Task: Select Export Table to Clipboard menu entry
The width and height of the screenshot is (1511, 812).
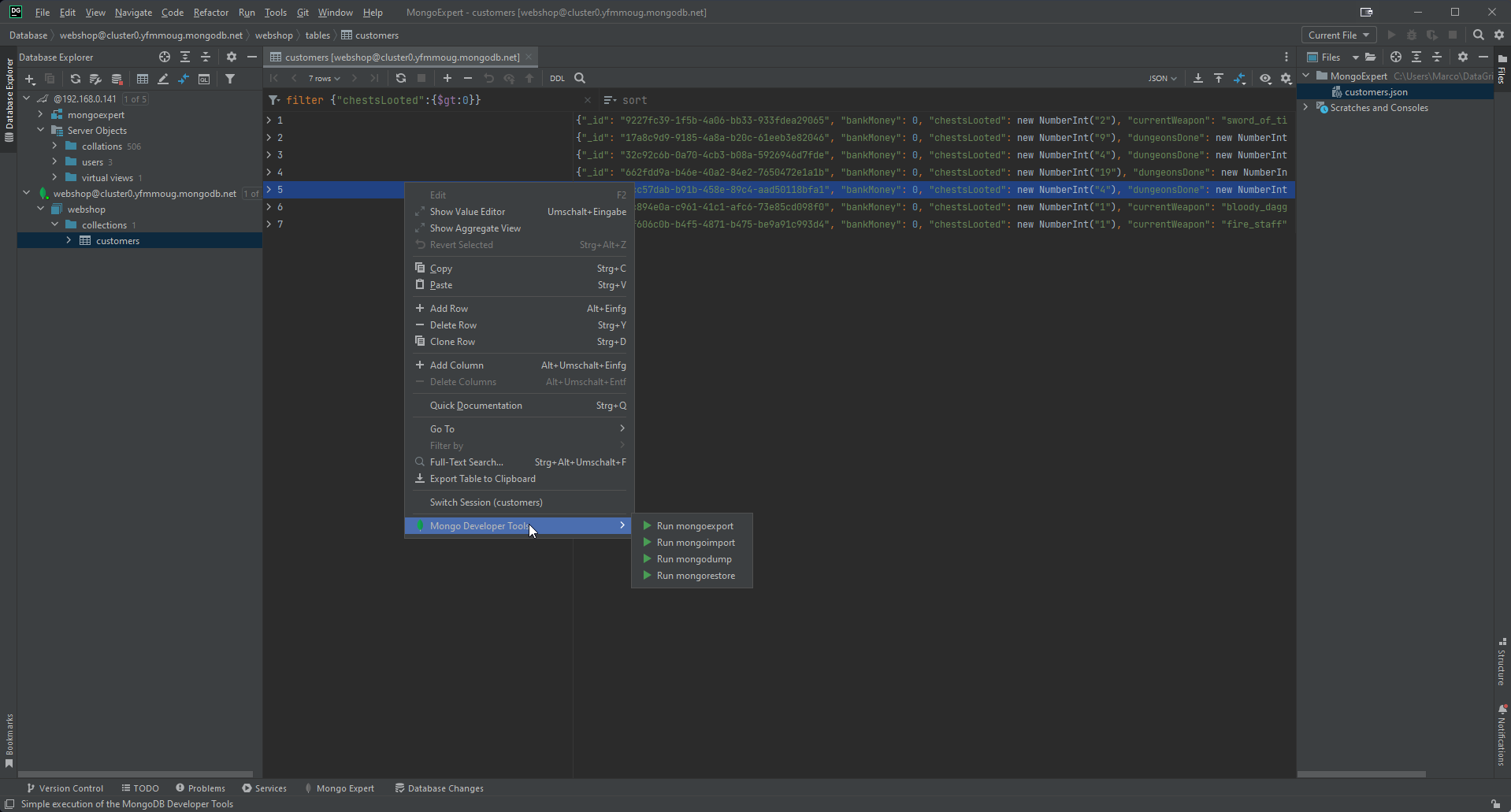Action: pos(520,478)
